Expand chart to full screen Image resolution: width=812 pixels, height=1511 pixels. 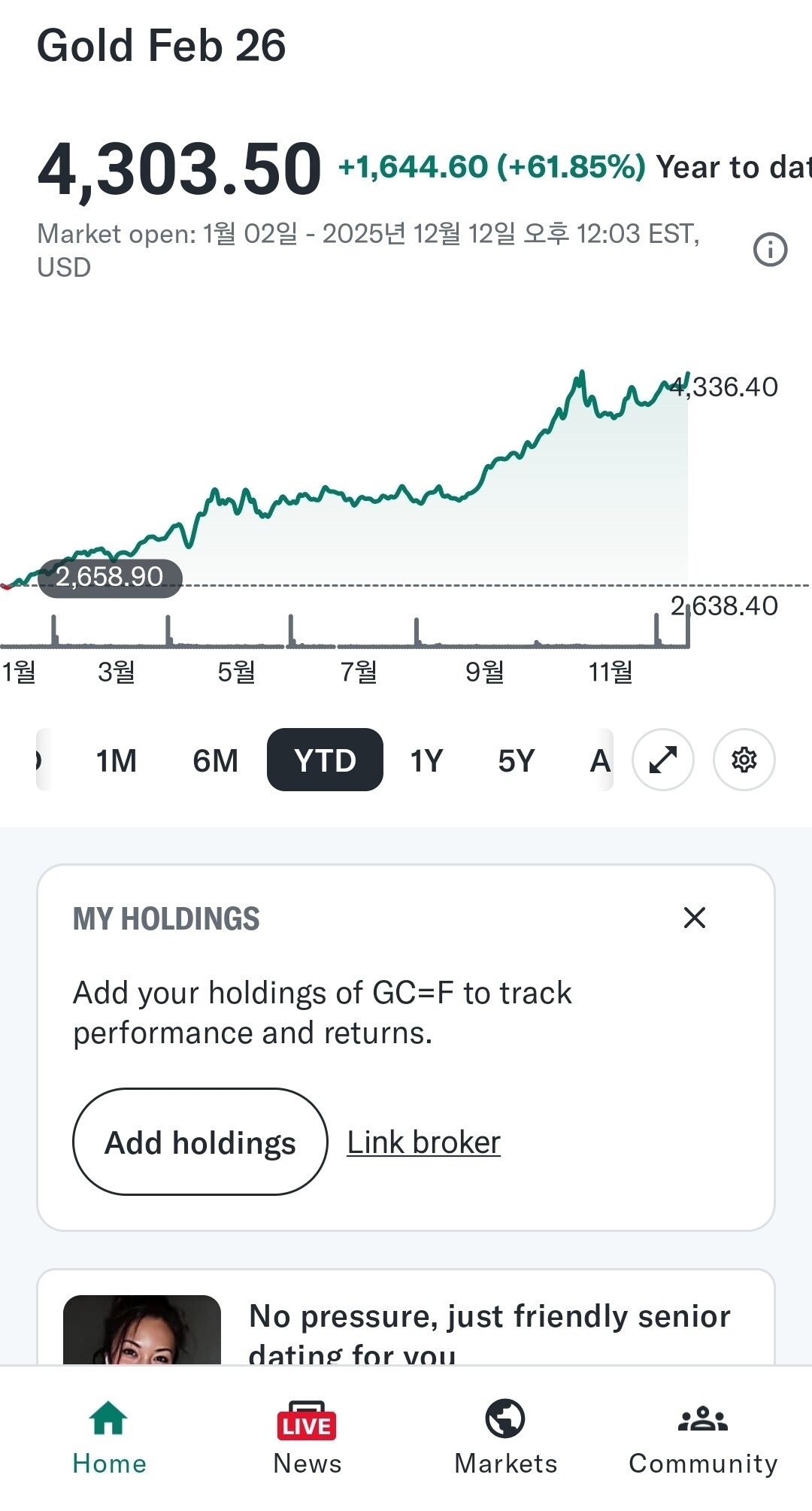pyautogui.click(x=663, y=760)
